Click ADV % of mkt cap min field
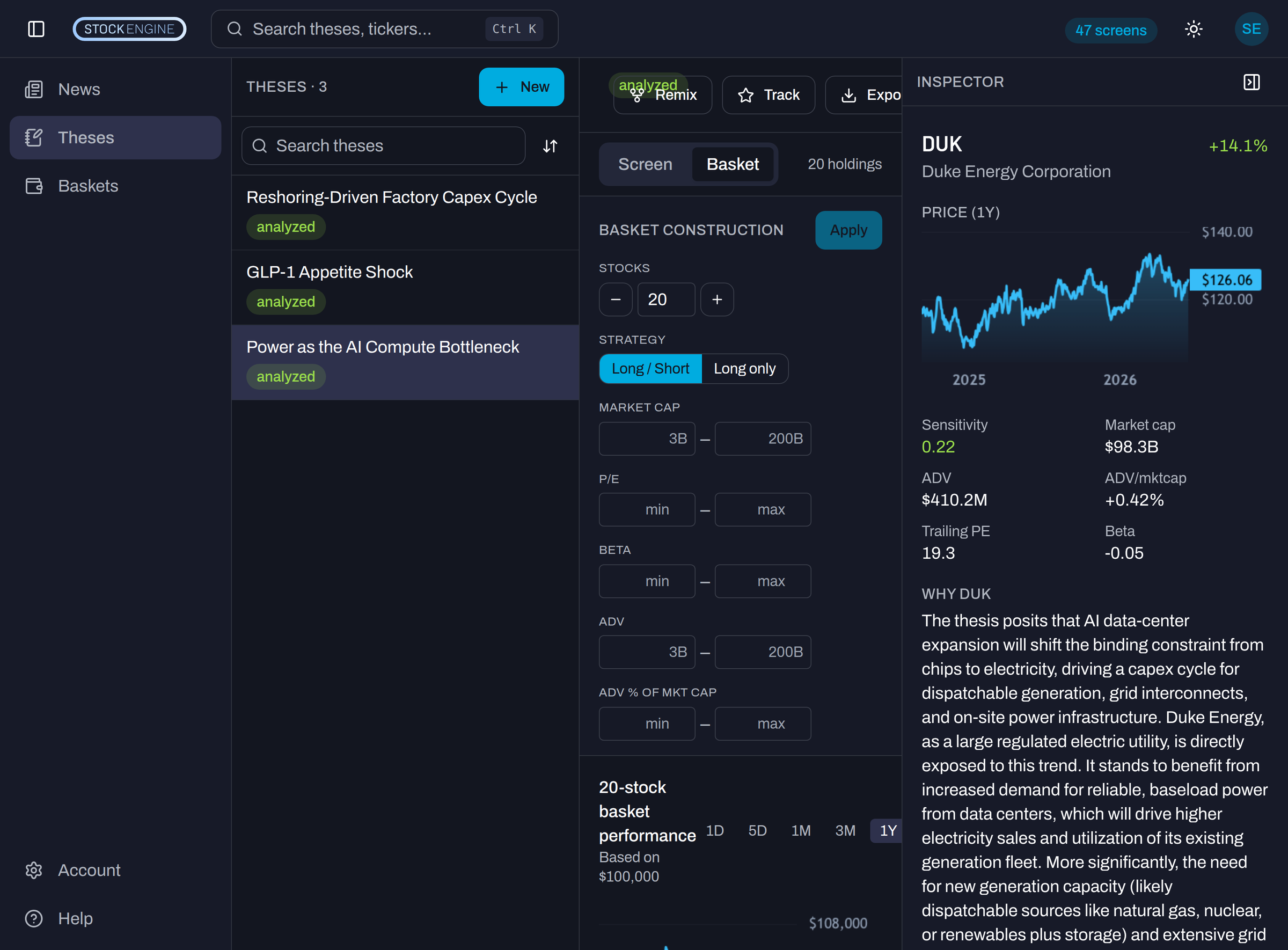The height and width of the screenshot is (950, 1288). pyautogui.click(x=647, y=724)
